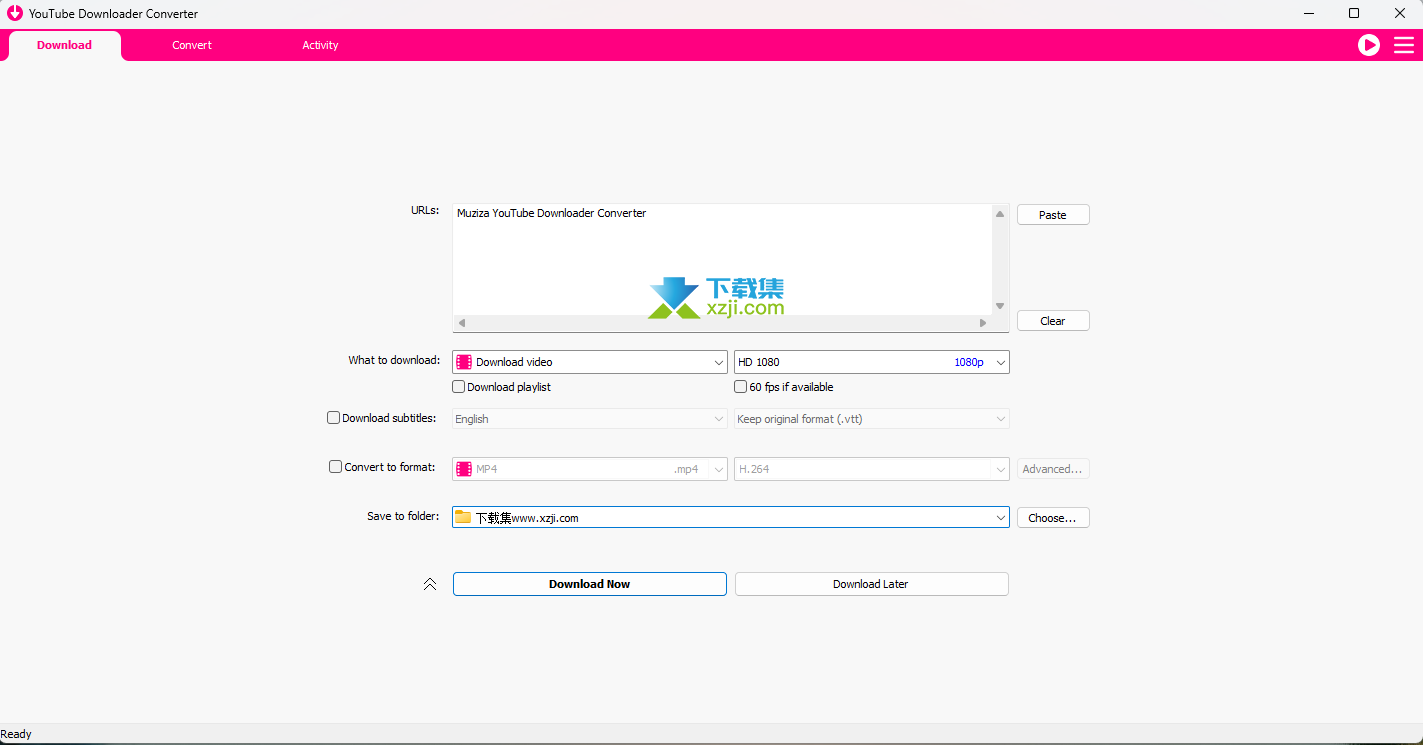1423x745 pixels.
Task: Open the Activity tab
Action: click(x=320, y=45)
